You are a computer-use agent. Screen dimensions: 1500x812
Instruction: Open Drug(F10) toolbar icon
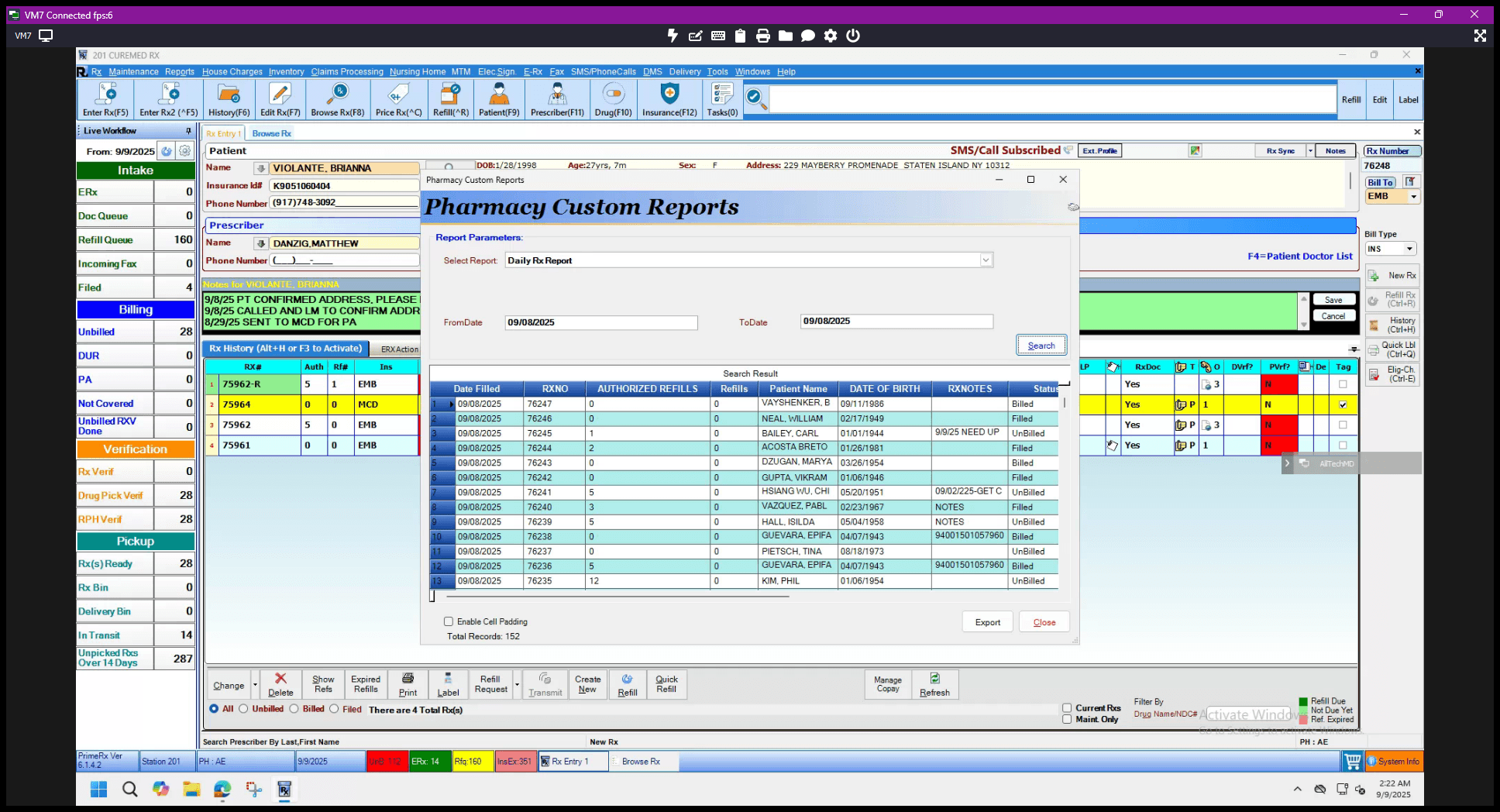tap(613, 99)
